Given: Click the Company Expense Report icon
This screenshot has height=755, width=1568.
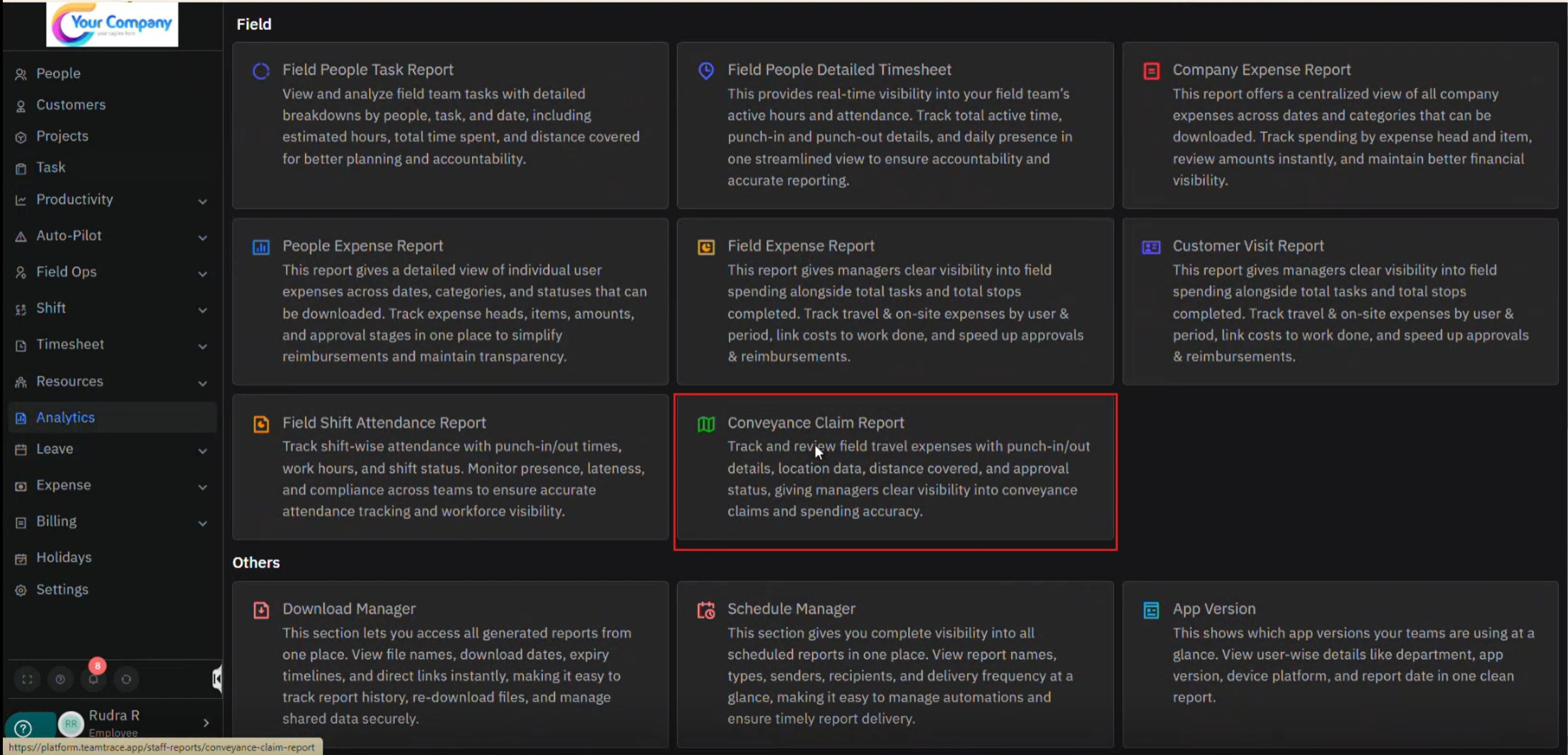Looking at the screenshot, I should [x=1151, y=71].
